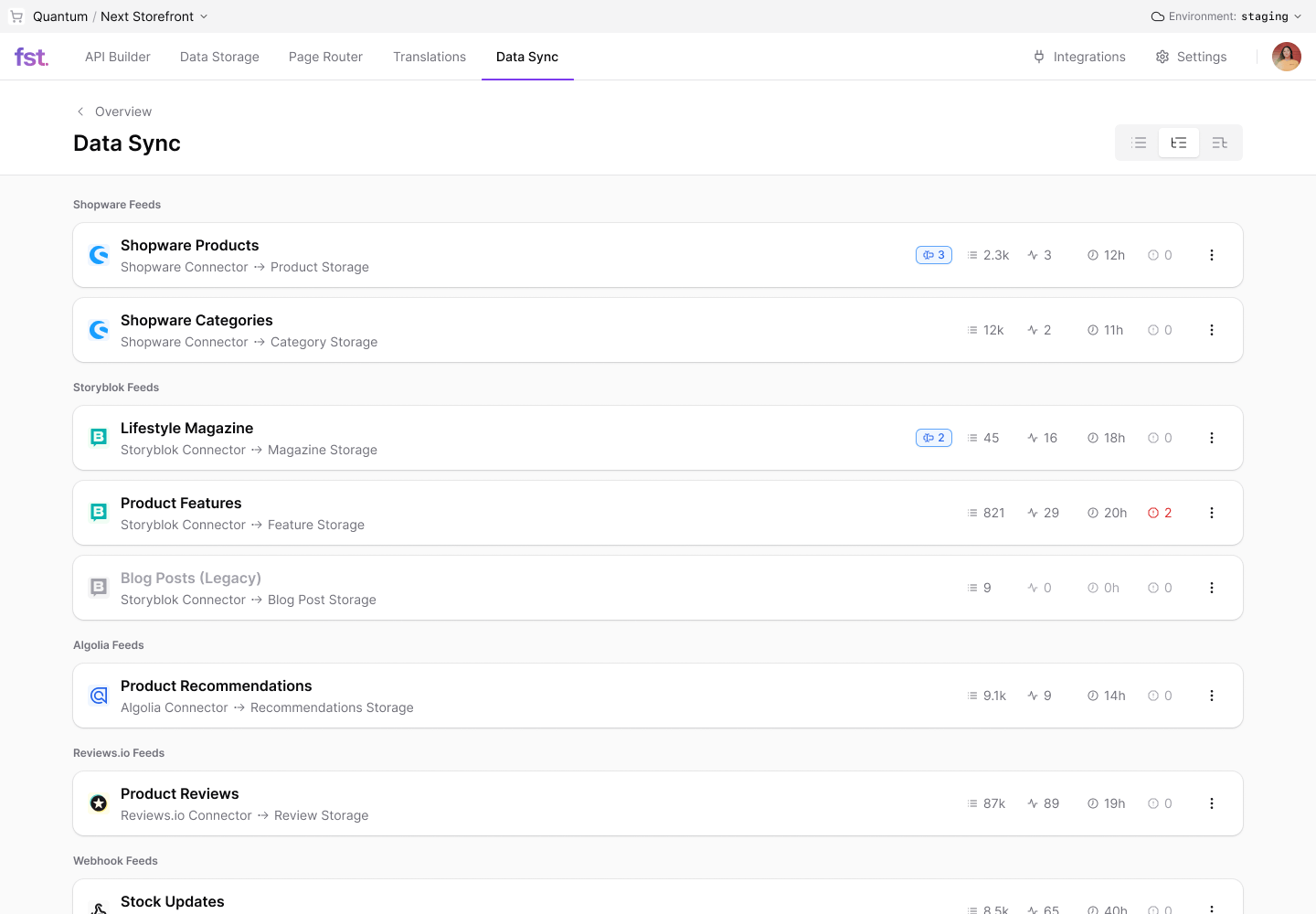Screen dimensions: 1316x914
Task: Click the 12k record count on Shopware Categories
Action: coord(985,330)
